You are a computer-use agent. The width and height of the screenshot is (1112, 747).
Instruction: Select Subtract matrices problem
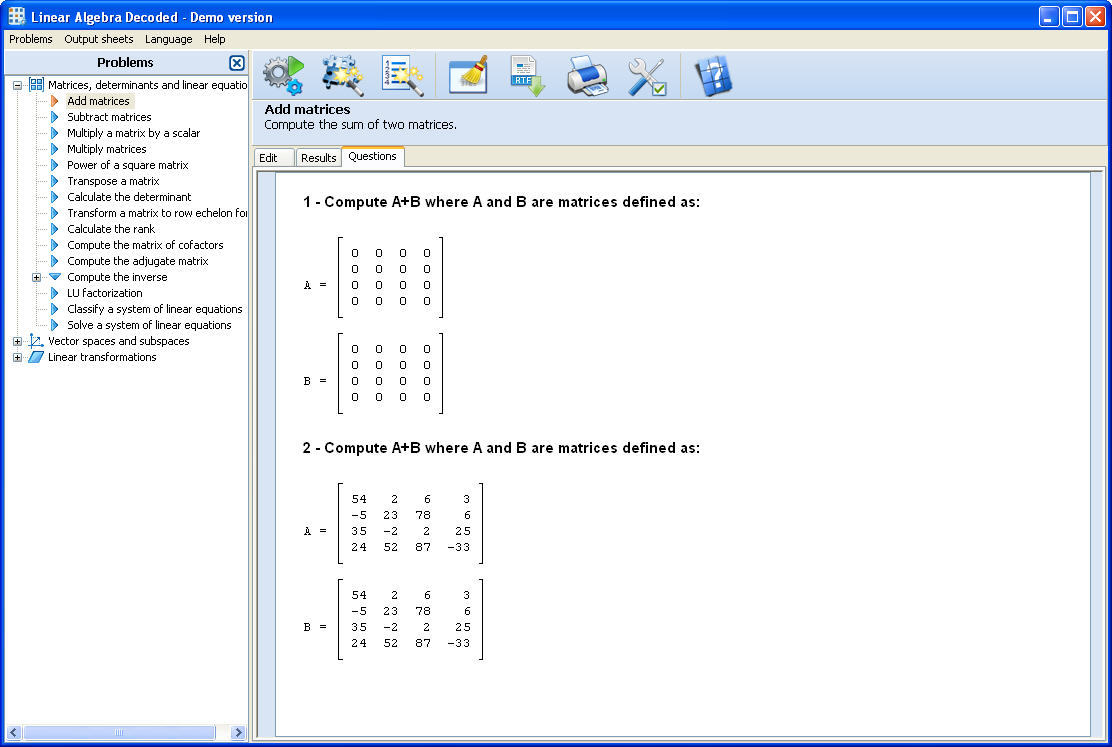(x=109, y=117)
